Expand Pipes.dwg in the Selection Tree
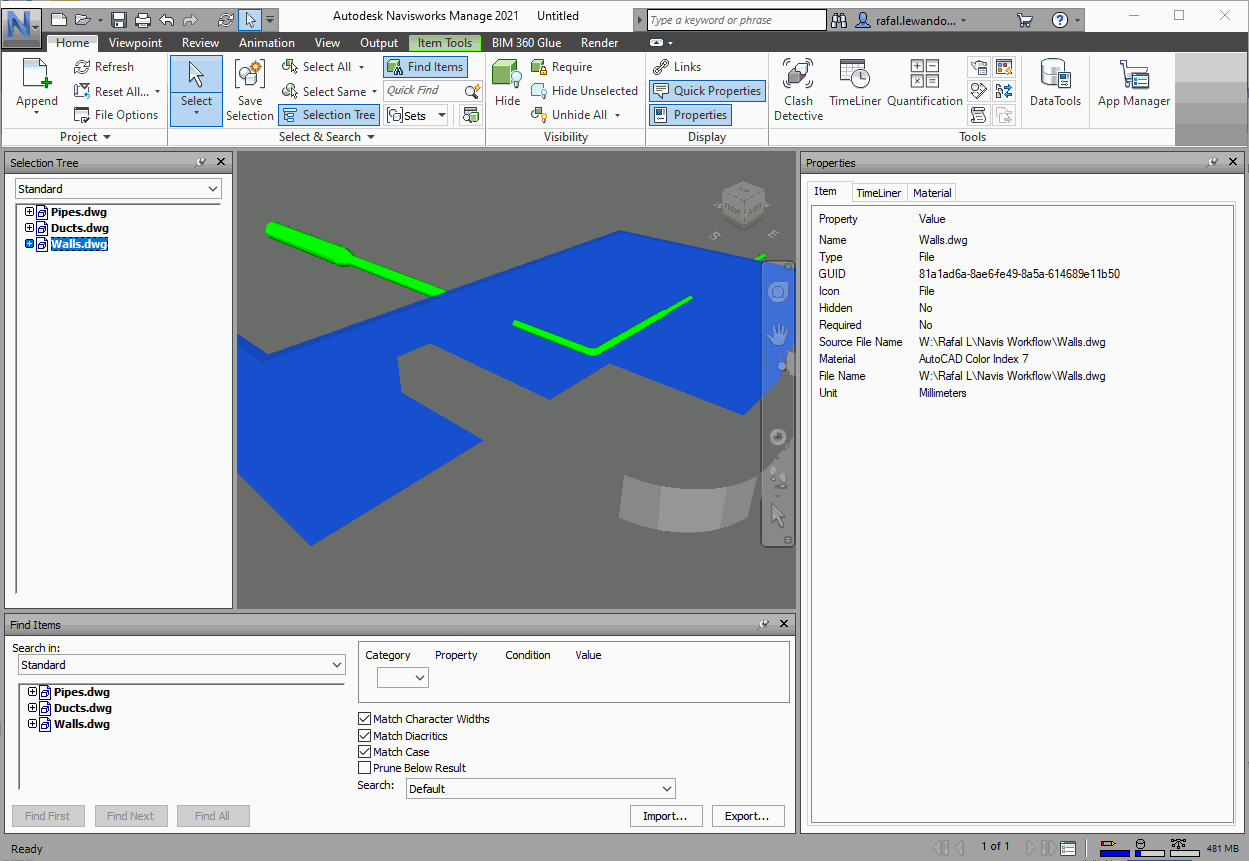 (31, 211)
